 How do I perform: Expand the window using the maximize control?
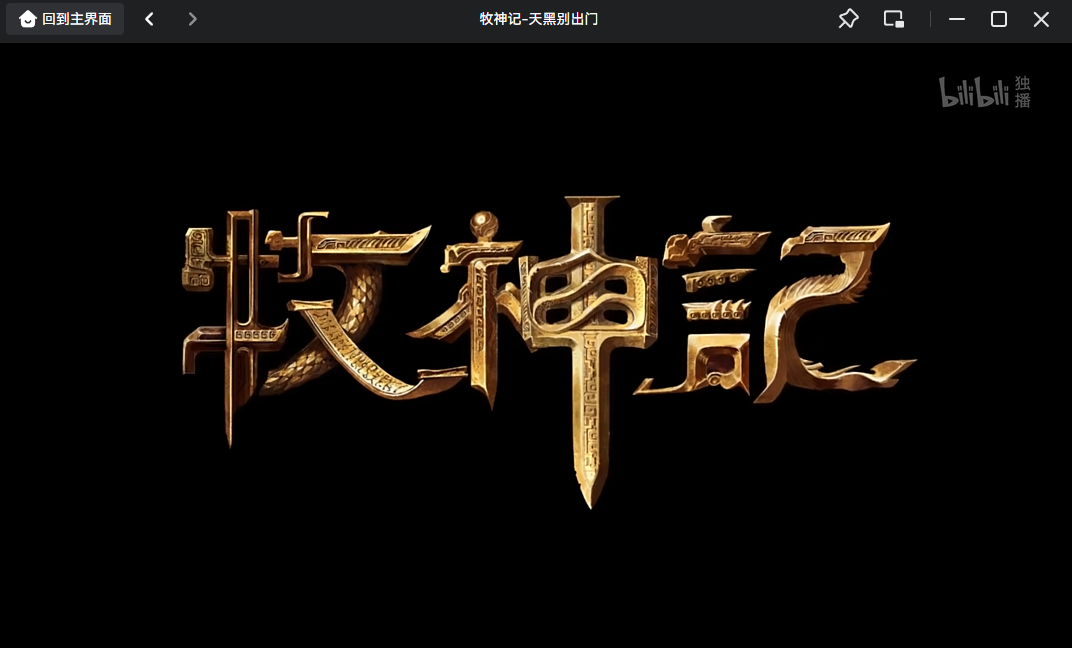tap(997, 18)
